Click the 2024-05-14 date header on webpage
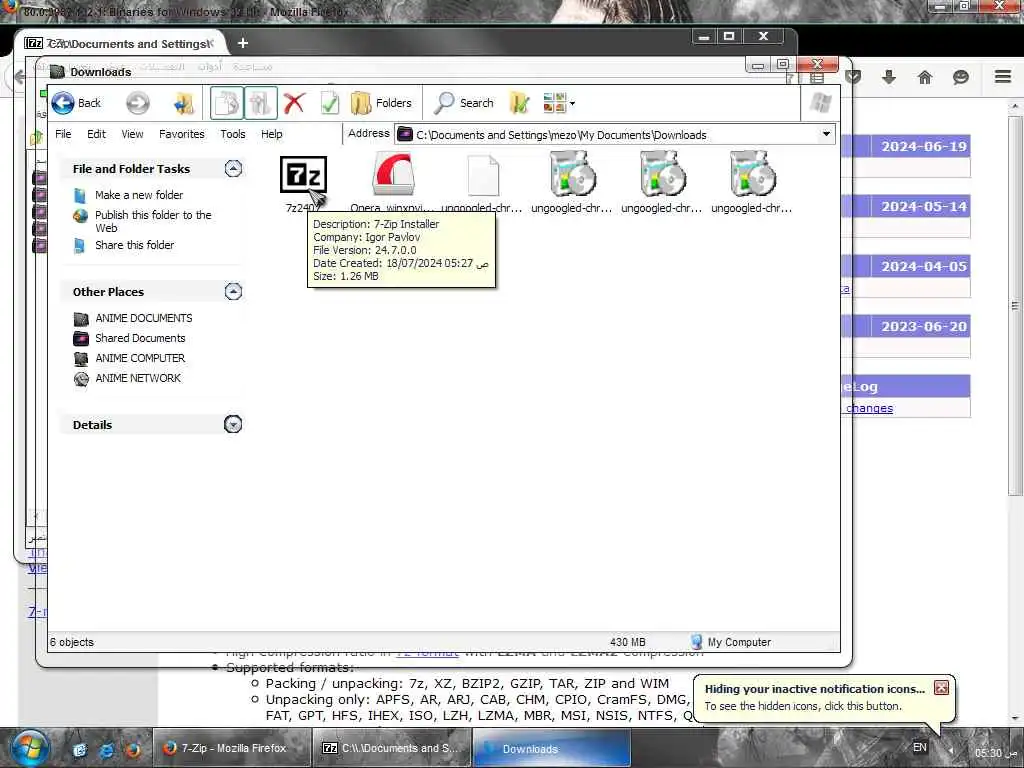Screen dimensions: 1024x768 (923, 206)
